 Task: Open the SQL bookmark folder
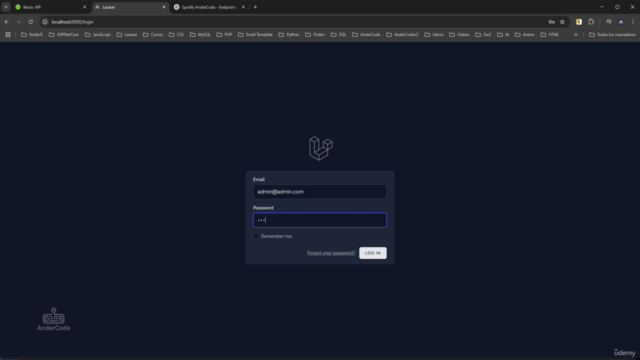pyautogui.click(x=338, y=35)
